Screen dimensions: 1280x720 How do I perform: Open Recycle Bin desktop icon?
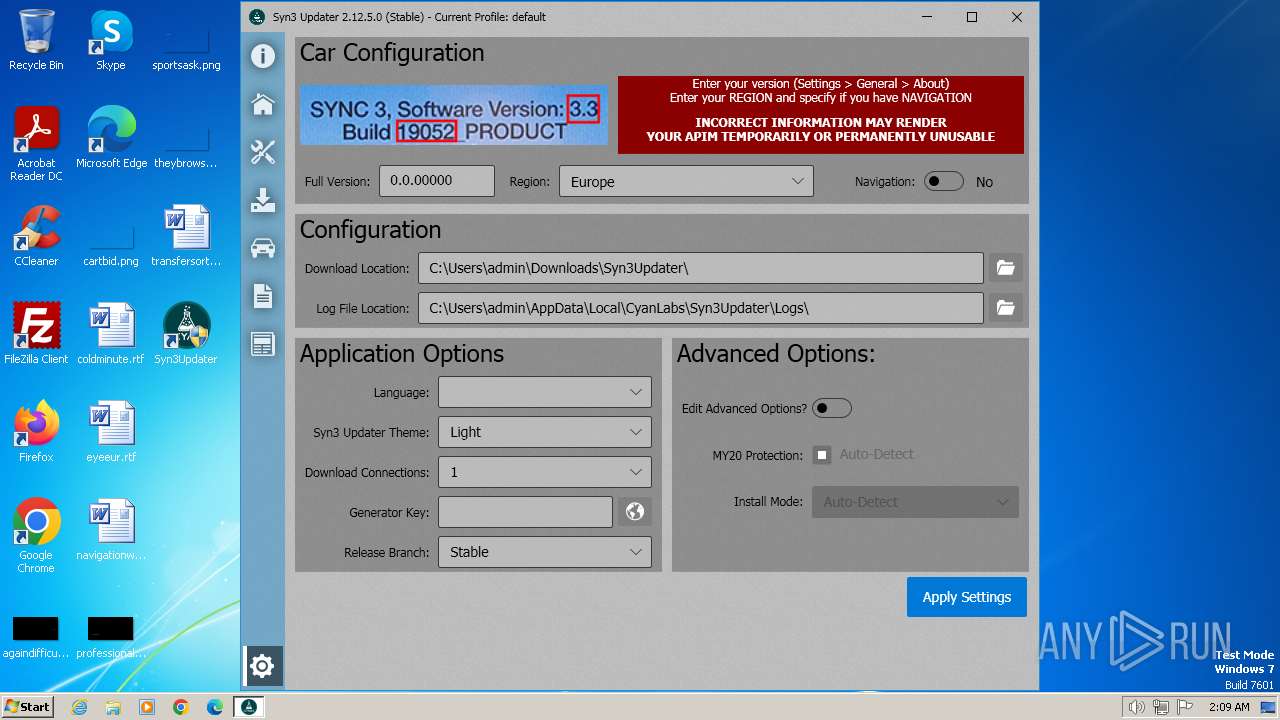tap(36, 41)
